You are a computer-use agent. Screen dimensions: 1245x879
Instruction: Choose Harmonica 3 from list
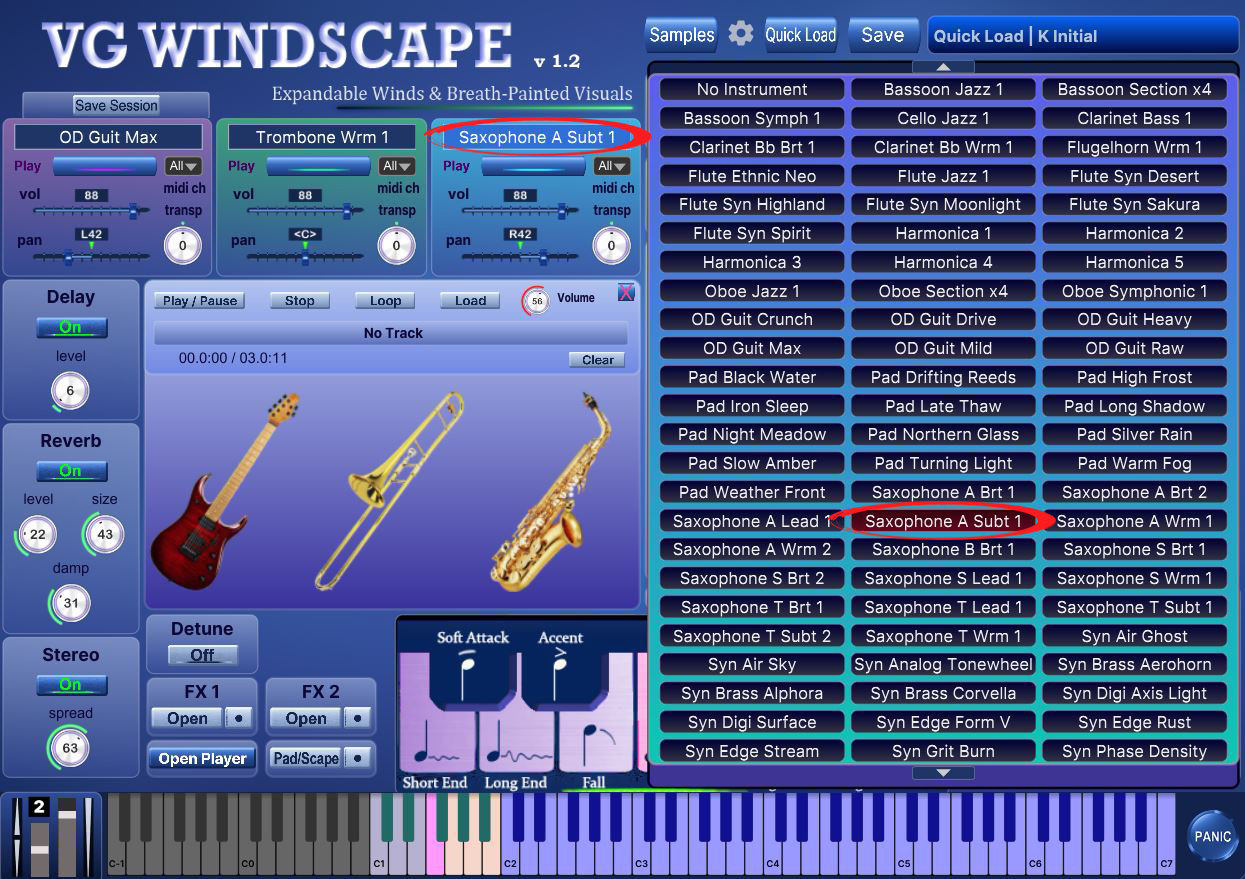click(752, 262)
